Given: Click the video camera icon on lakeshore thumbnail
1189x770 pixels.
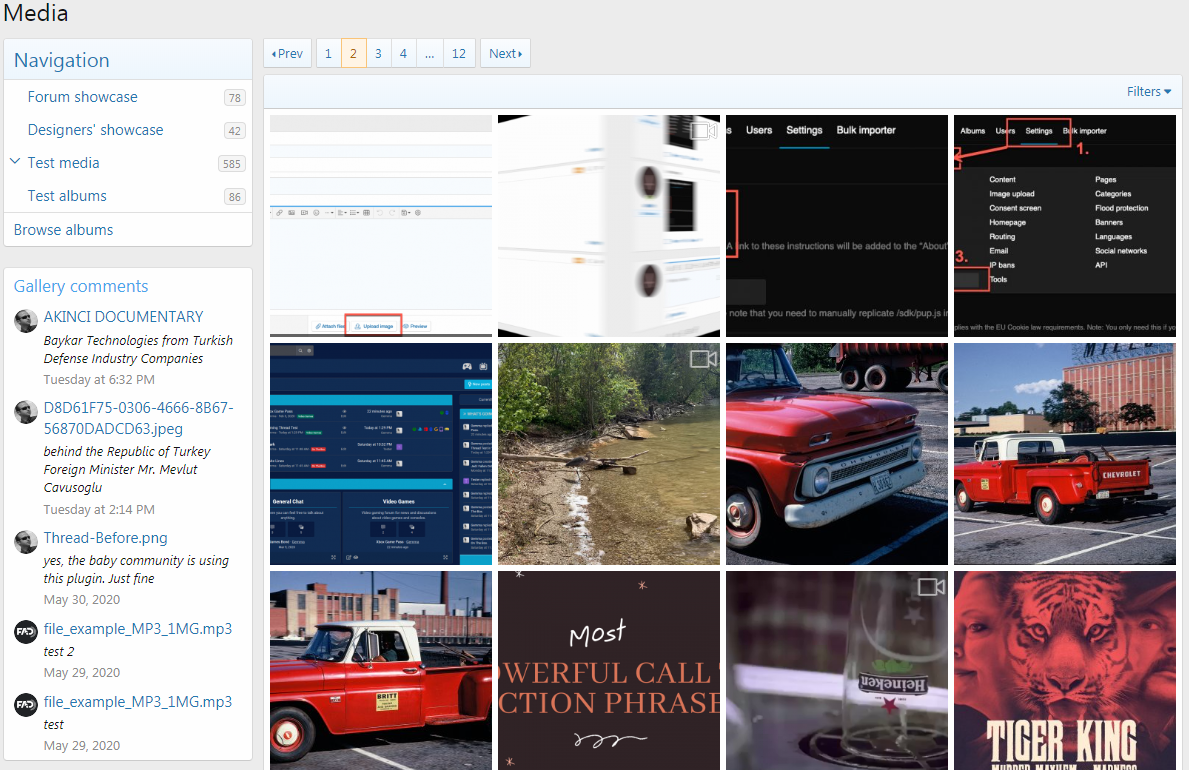Looking at the screenshot, I should (x=704, y=359).
